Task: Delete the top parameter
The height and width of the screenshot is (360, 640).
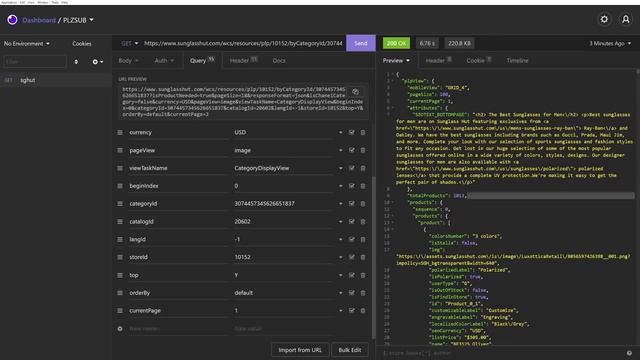Action: point(363,275)
